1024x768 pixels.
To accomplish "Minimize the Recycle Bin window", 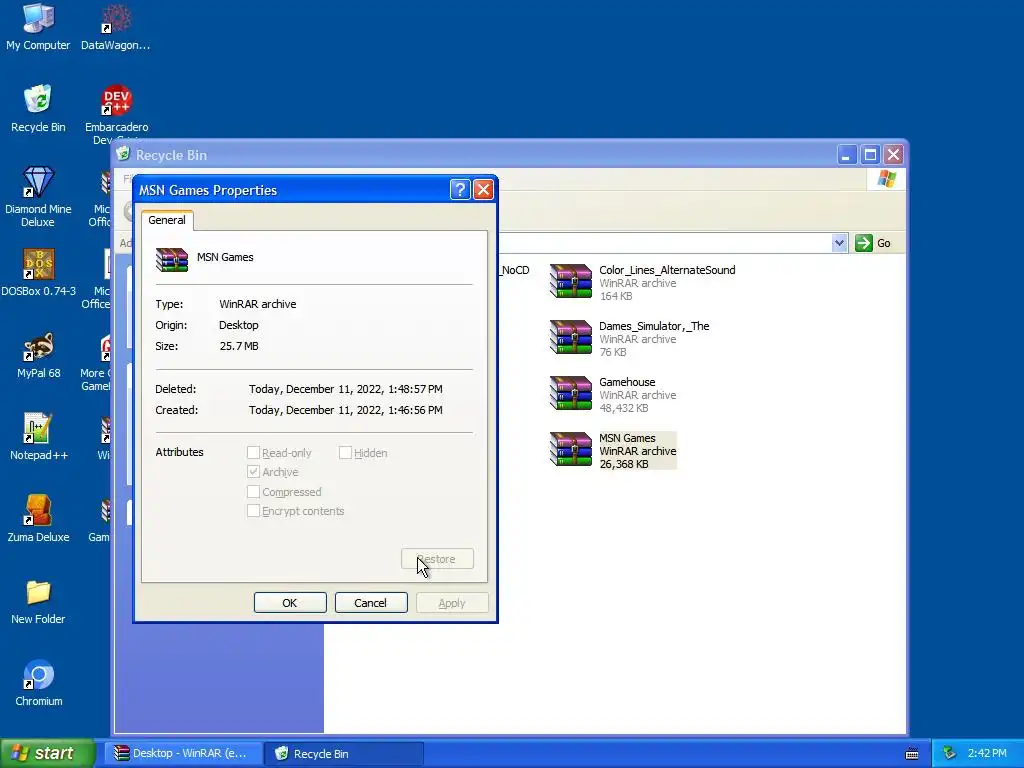I will coord(846,155).
